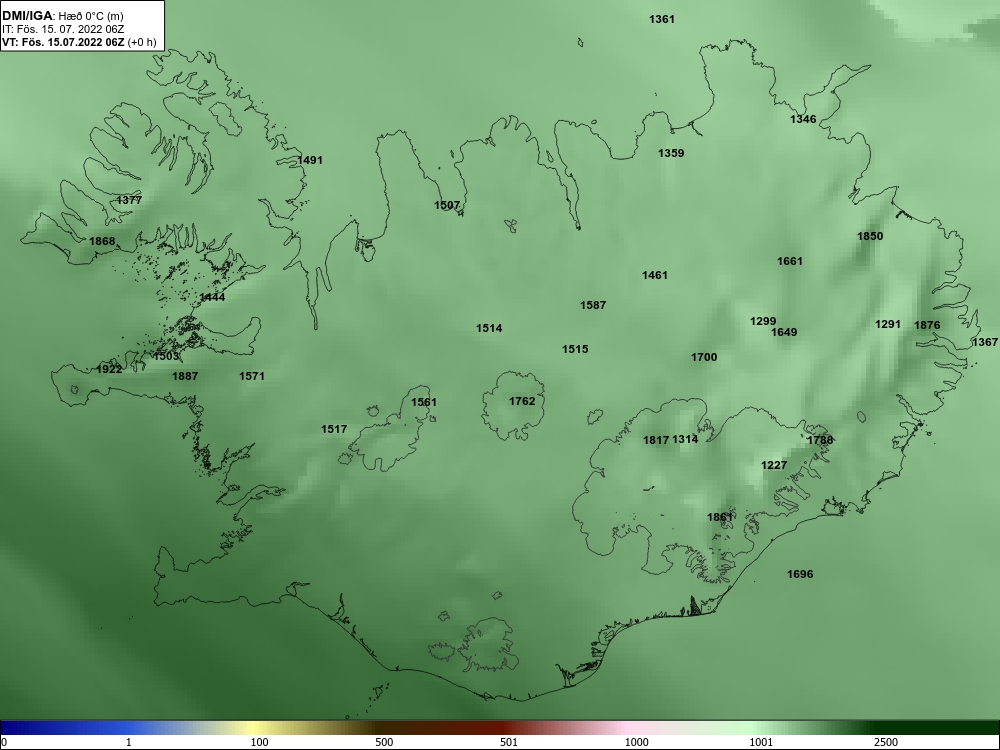Screen dimensions: 1000x750
Task: Click the 1291 label in the Eastfjords
Action: pyautogui.click(x=888, y=325)
